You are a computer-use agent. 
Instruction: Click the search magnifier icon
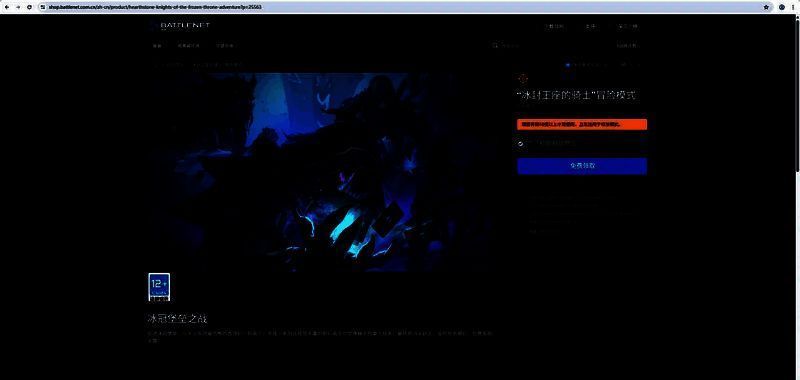[x=495, y=45]
